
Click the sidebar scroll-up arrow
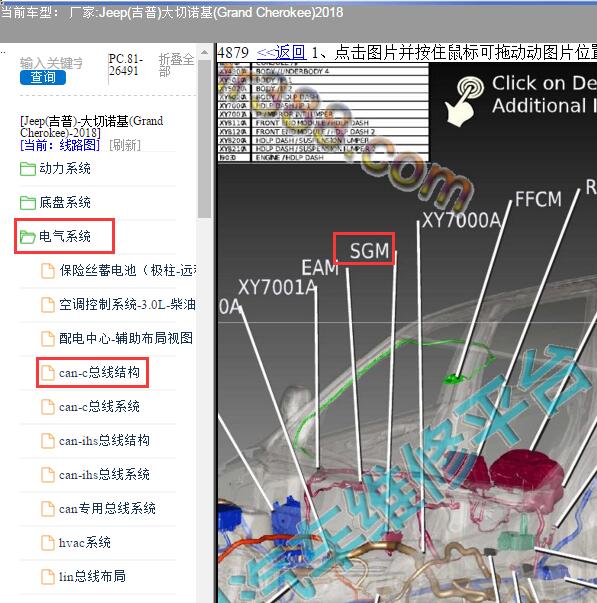[x=204, y=52]
